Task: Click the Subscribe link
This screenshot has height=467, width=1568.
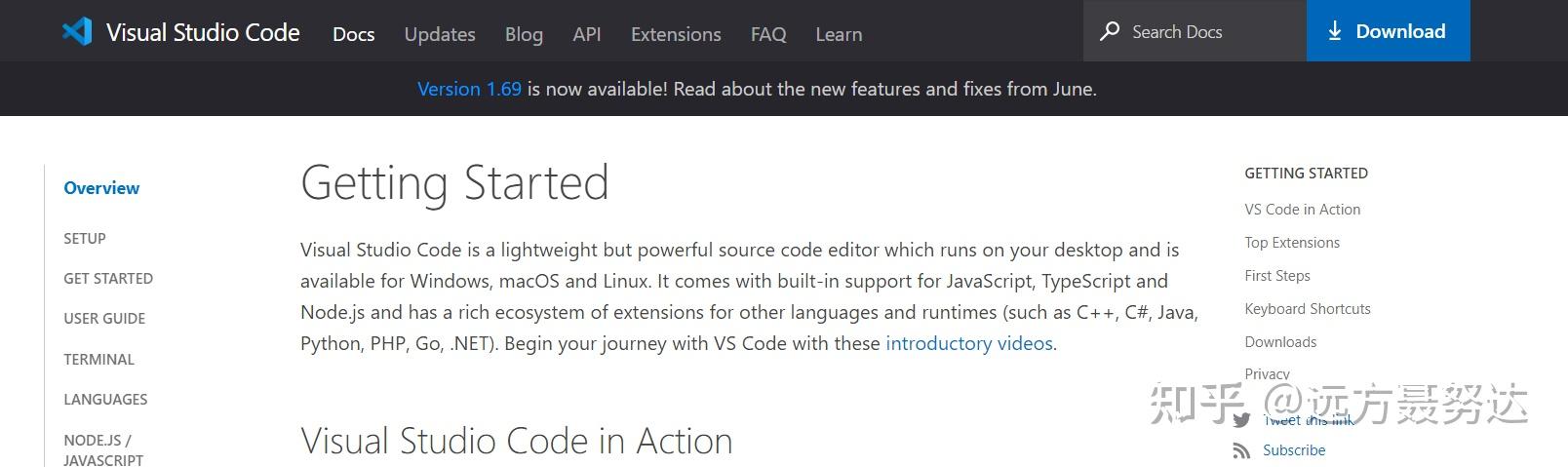Action: tap(1294, 450)
